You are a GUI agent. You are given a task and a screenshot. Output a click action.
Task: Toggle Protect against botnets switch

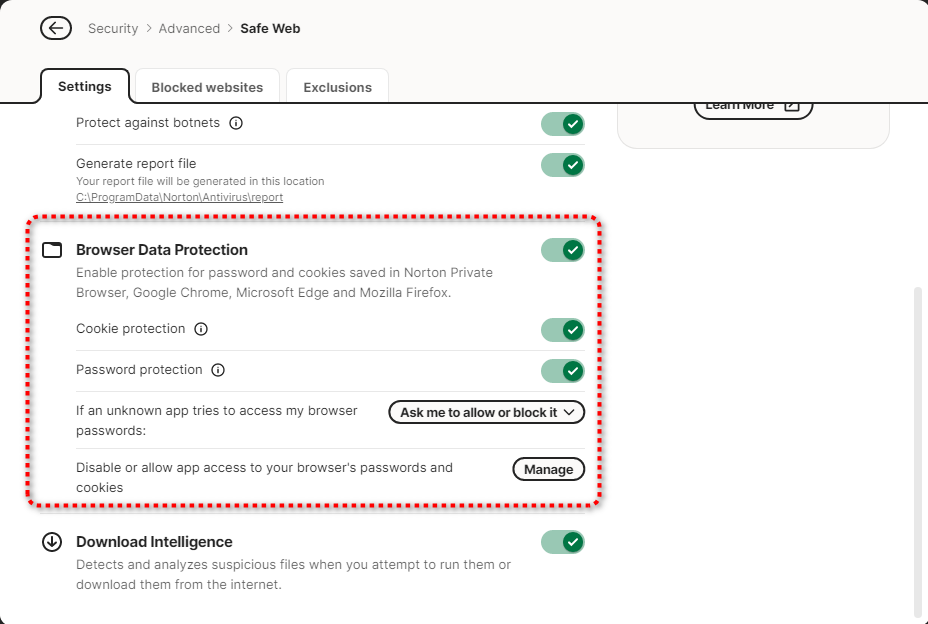point(563,124)
